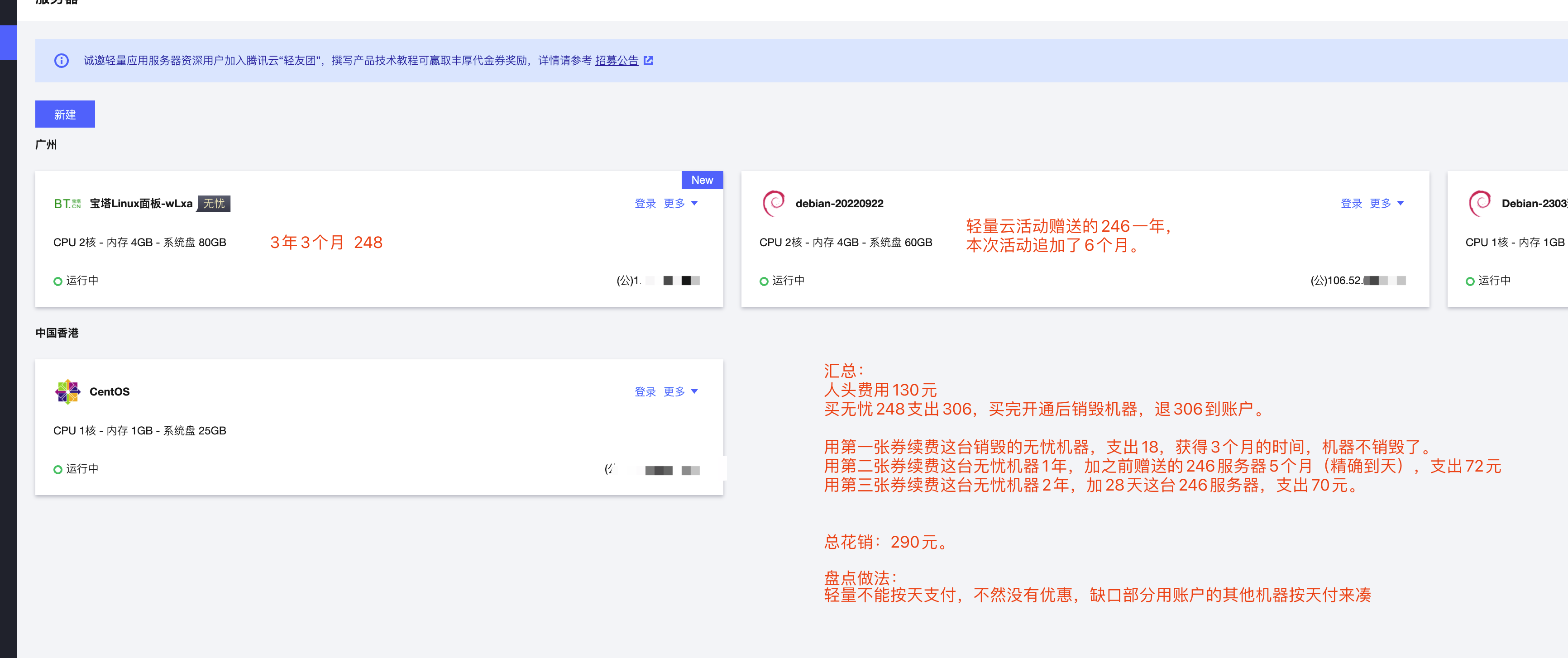Log in to the 宝塔Linux面板-wLxa server
The width and height of the screenshot is (1568, 658).
[645, 203]
